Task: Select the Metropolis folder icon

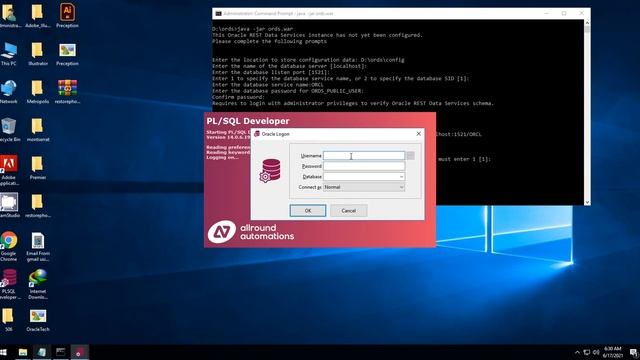Action: coord(38,92)
